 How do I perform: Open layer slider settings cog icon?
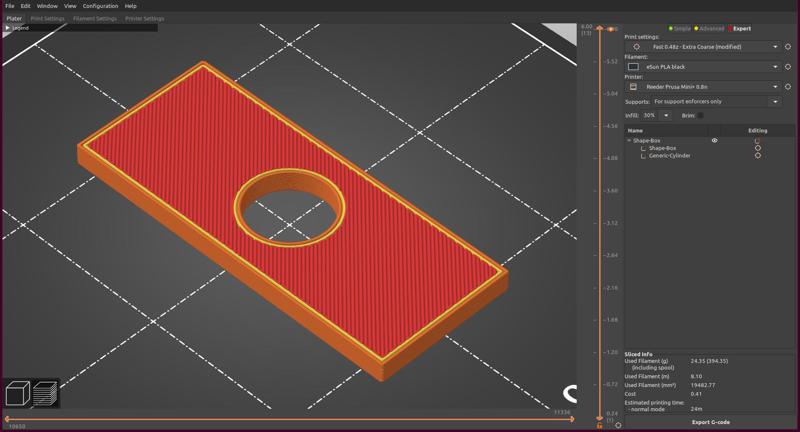(x=618, y=425)
